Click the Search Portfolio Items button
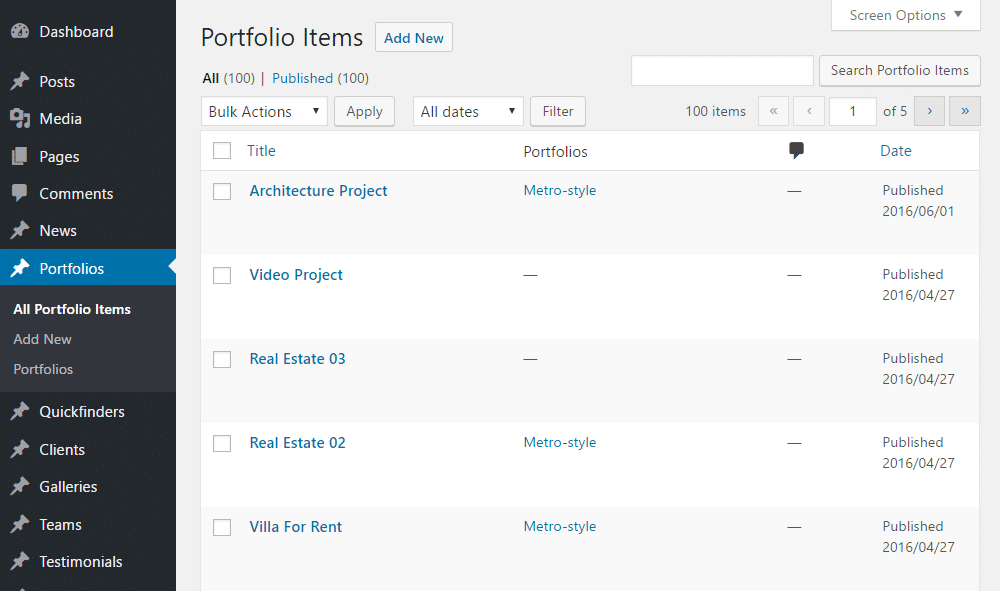This screenshot has height=591, width=1000. tap(898, 71)
